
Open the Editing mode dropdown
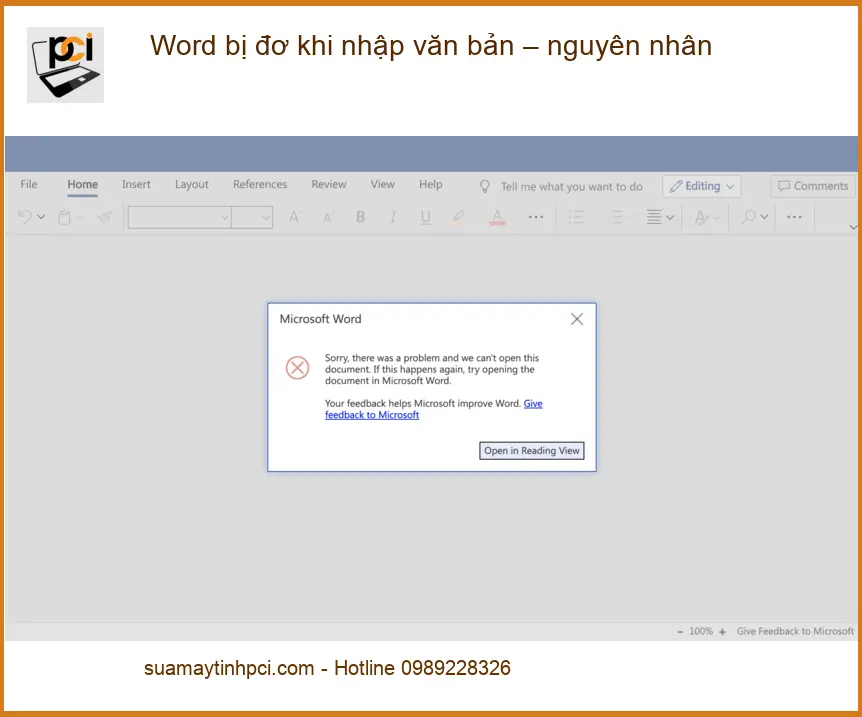pos(701,186)
